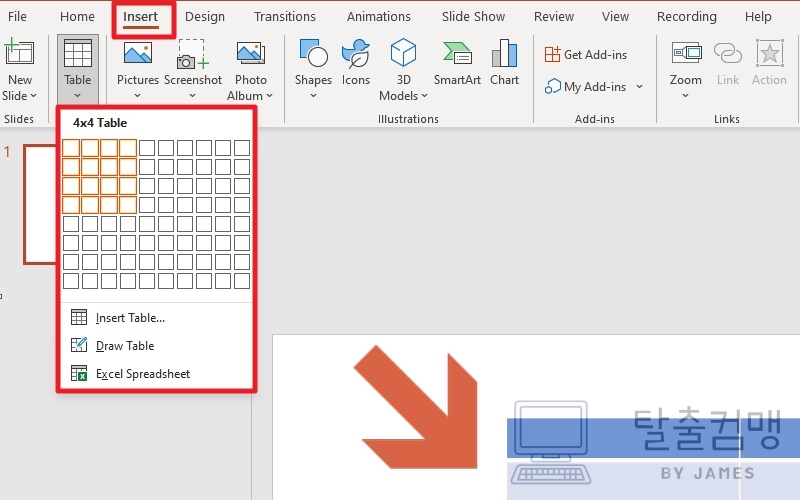
Task: Click the Draw Table pencil icon
Action: pyautogui.click(x=79, y=345)
